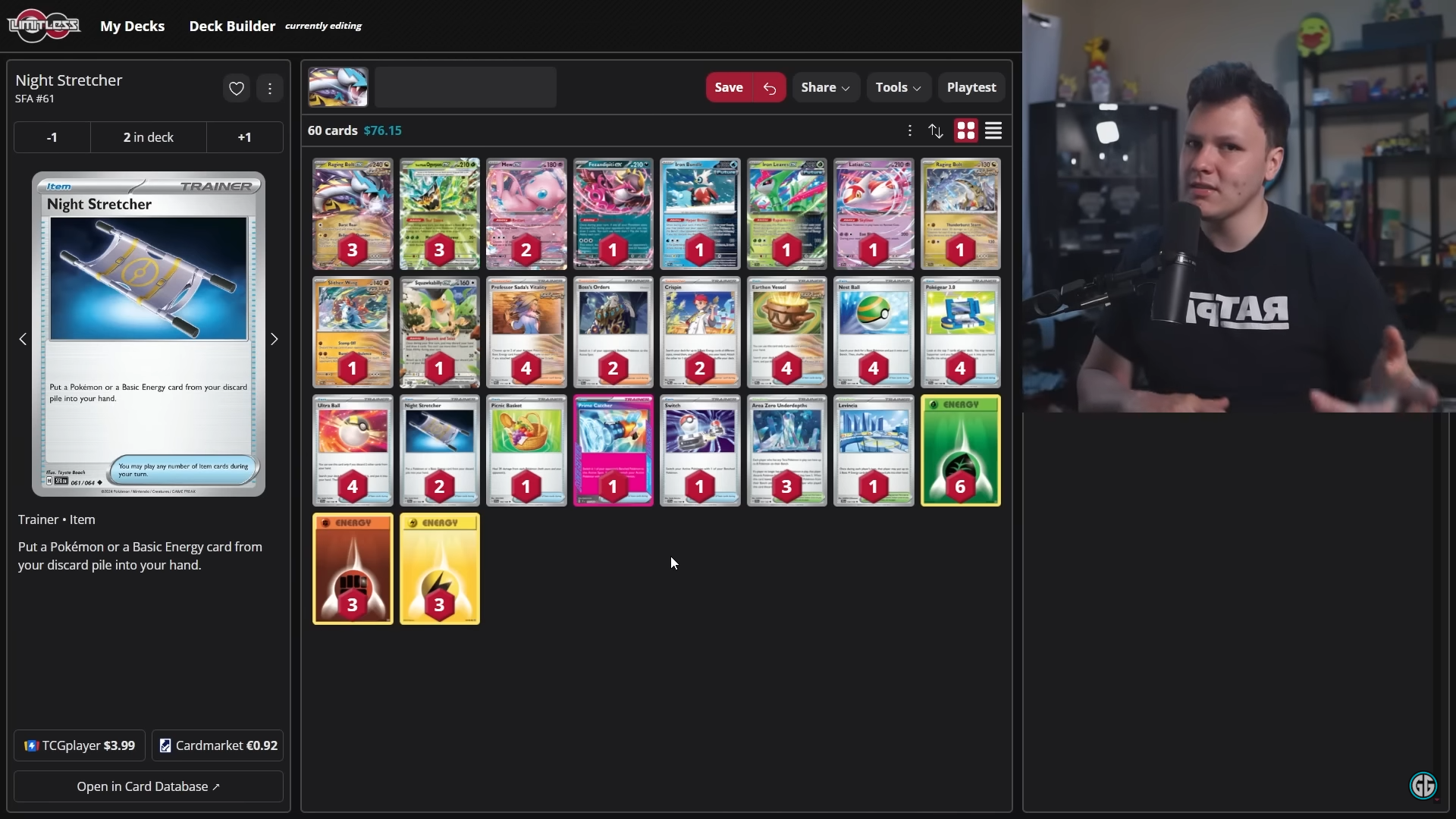Select the Slither Wing card
This screenshot has height=819, width=1456.
pyautogui.click(x=353, y=332)
